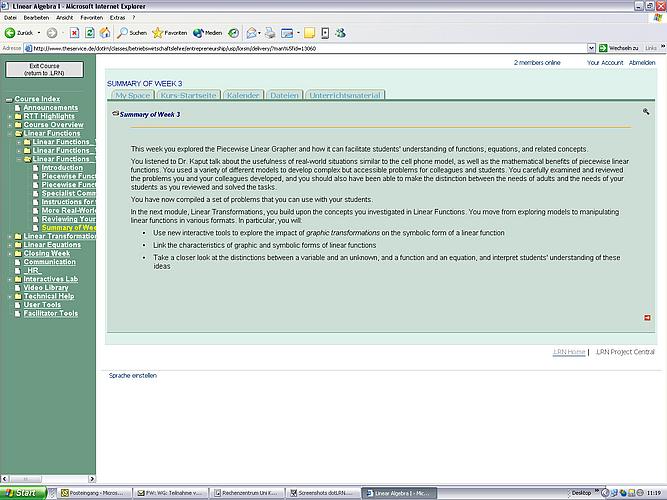Screen dimensions: 667x500
Task: Click the Interactives Lab folder icon
Action: click(18, 279)
